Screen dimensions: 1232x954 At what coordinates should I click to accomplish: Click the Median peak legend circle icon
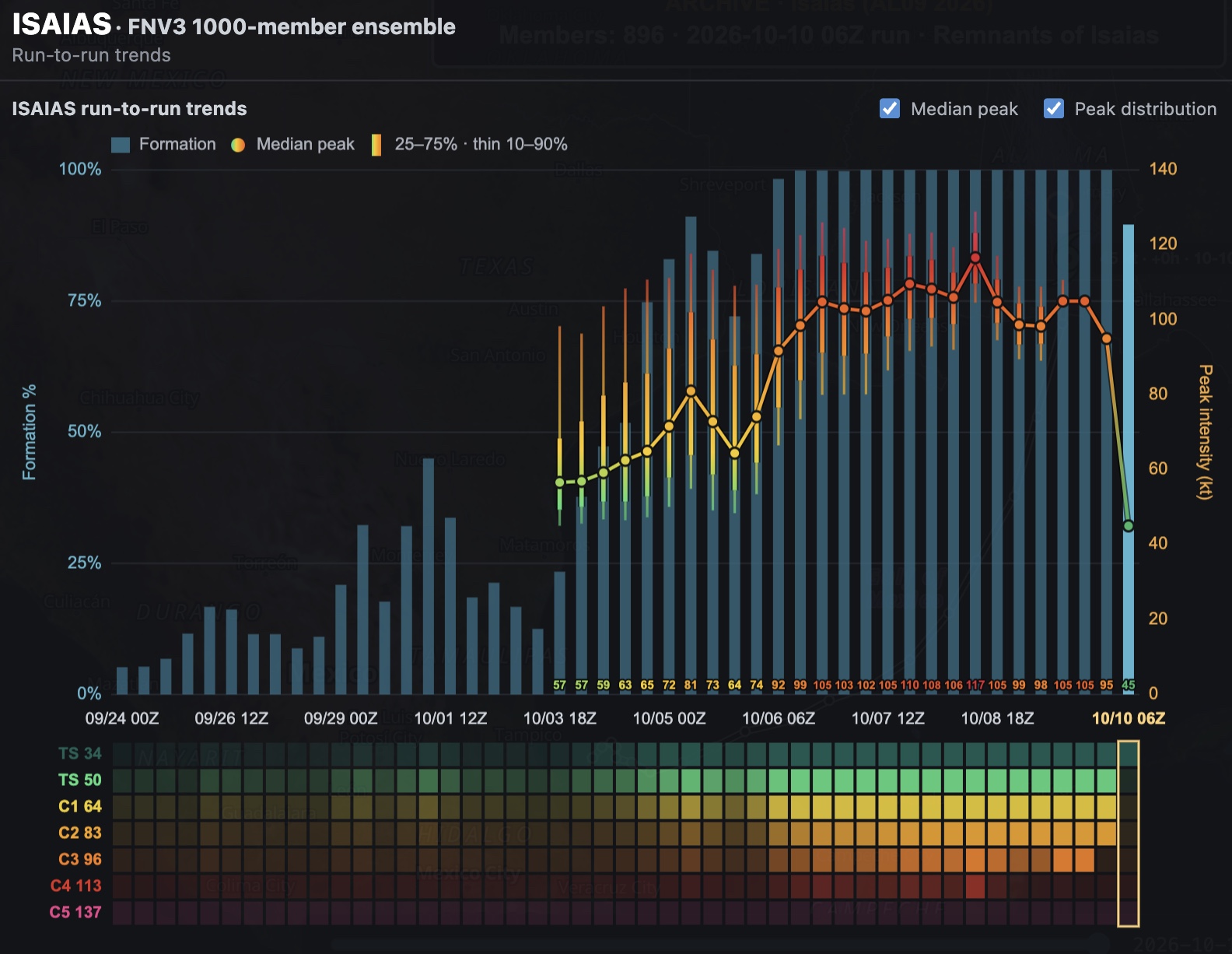click(x=238, y=145)
